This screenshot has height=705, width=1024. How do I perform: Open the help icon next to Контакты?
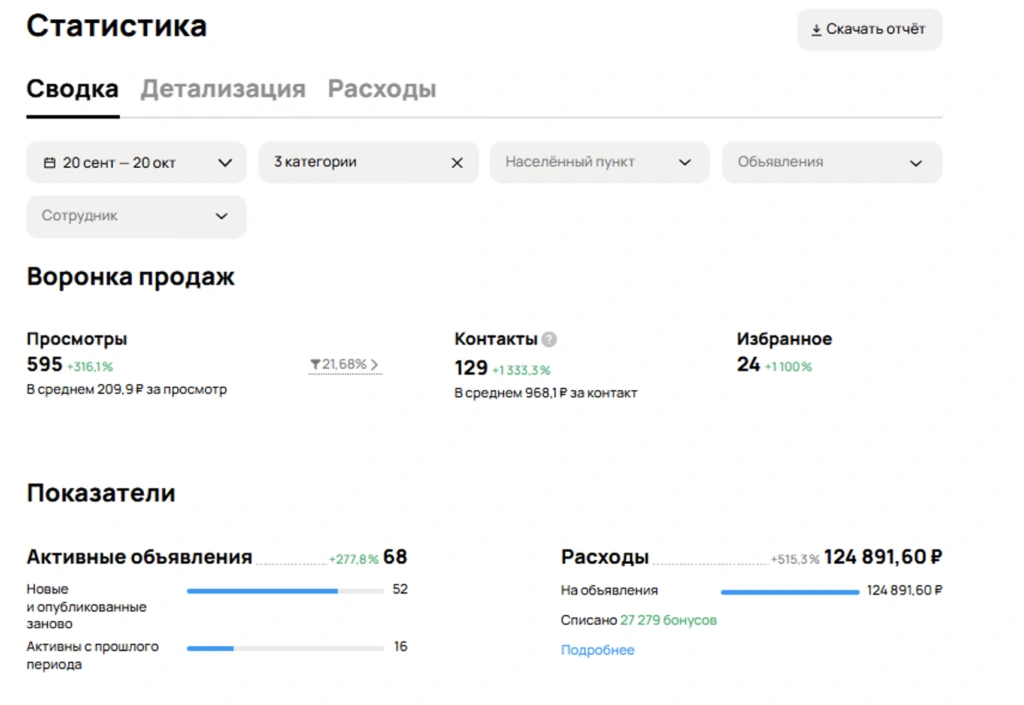(549, 339)
